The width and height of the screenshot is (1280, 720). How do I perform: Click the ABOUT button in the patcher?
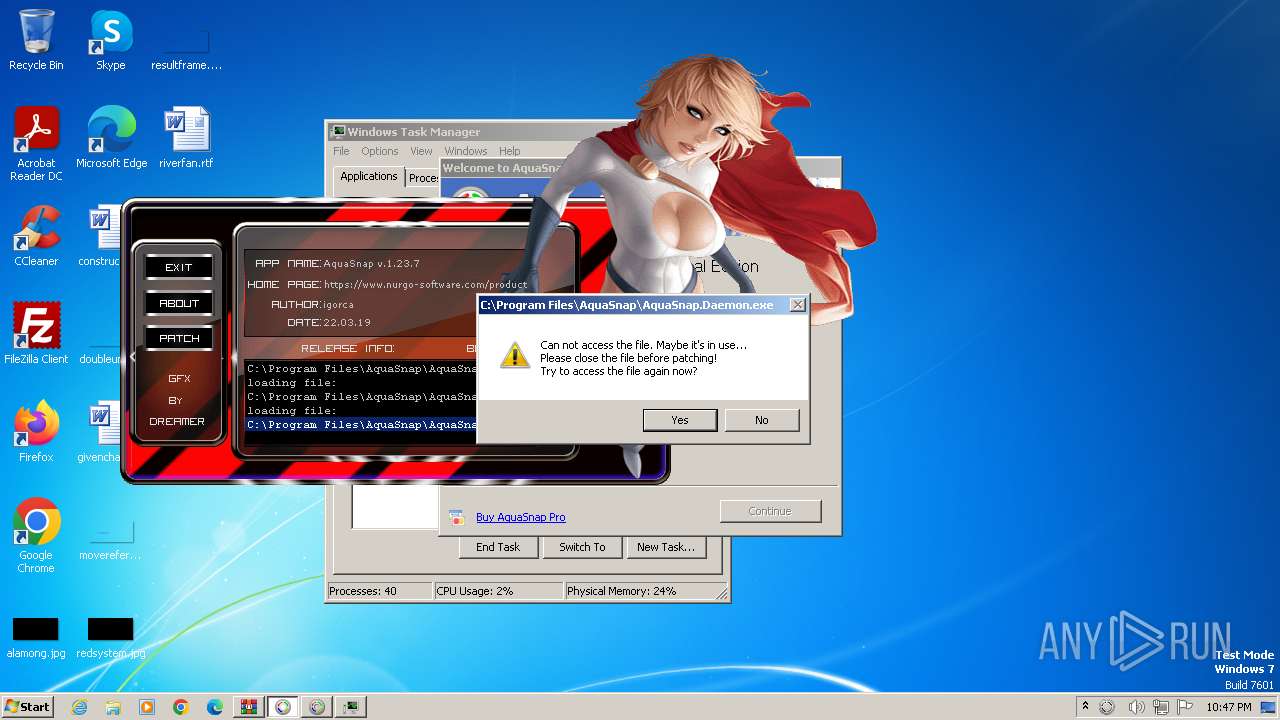pos(179,303)
